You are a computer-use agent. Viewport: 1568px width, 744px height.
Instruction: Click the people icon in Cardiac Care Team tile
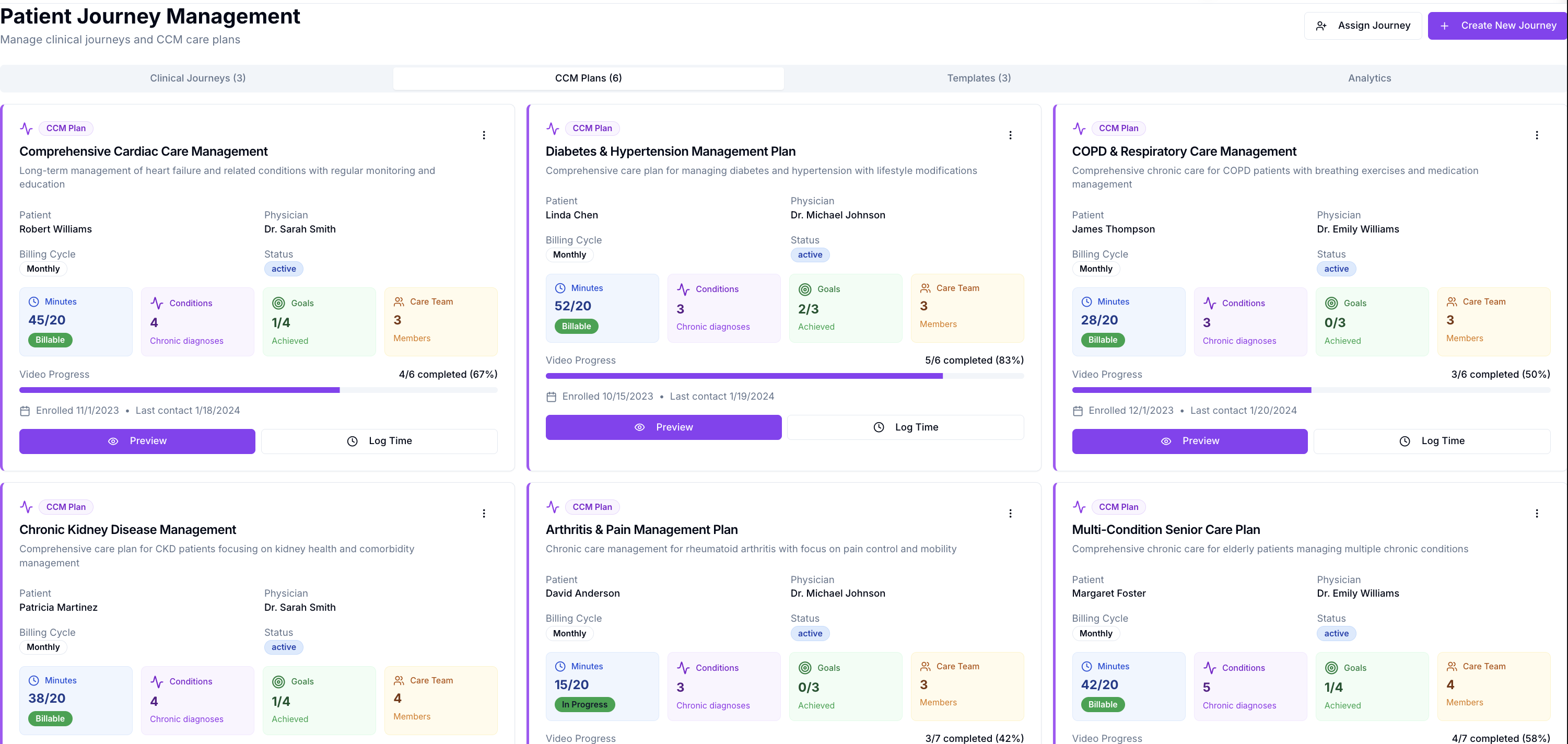pos(399,302)
